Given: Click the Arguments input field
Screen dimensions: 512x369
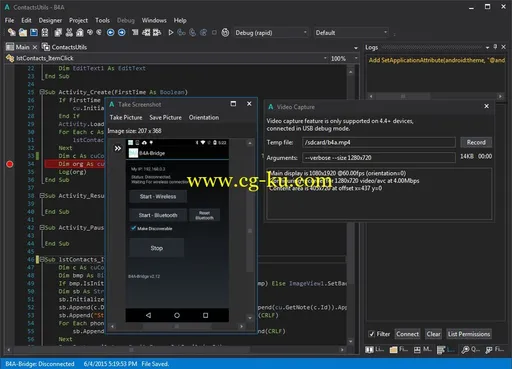Looking at the screenshot, I should pos(379,158).
